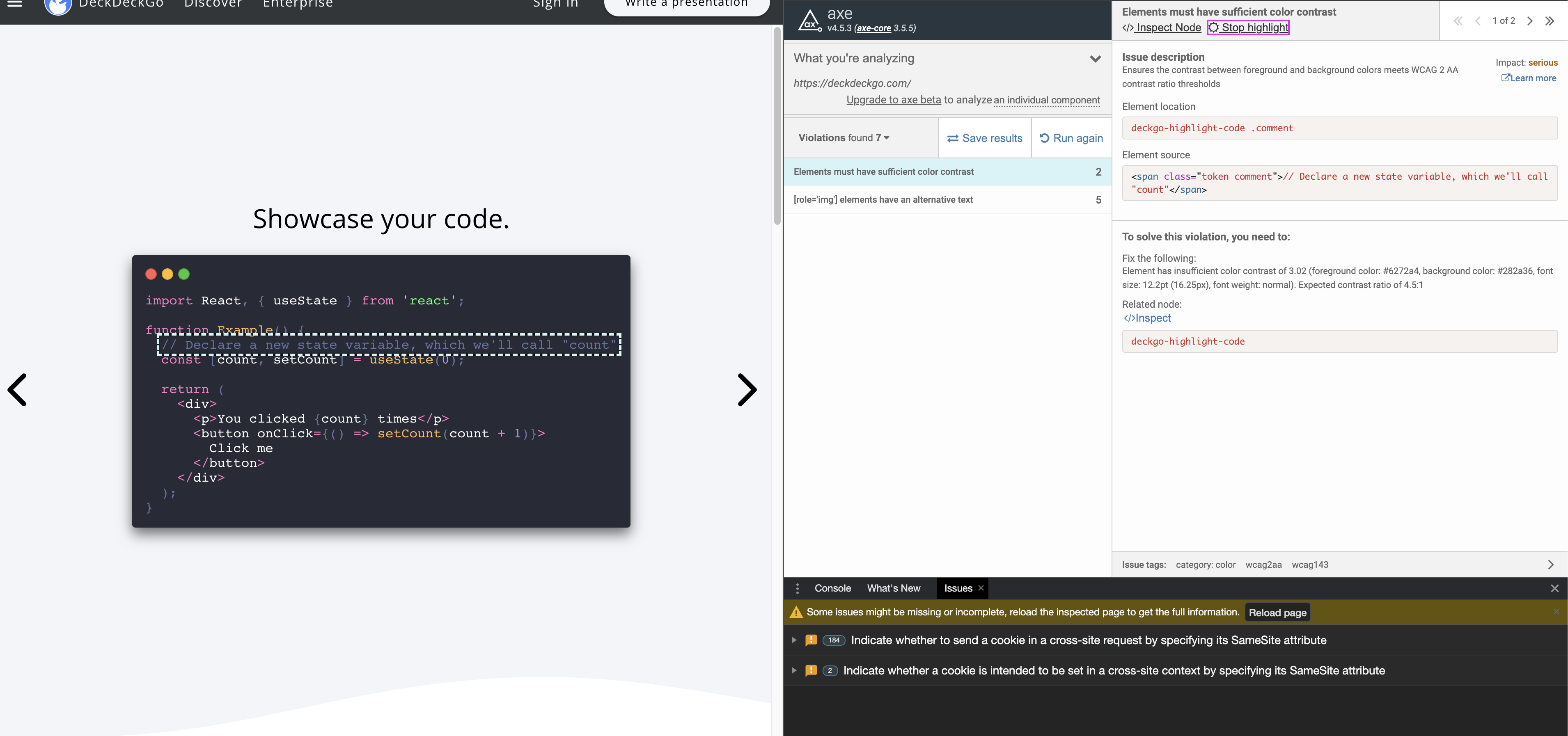Collapse What you're analyzing section
Screen dimensions: 1568x736
[1095, 59]
